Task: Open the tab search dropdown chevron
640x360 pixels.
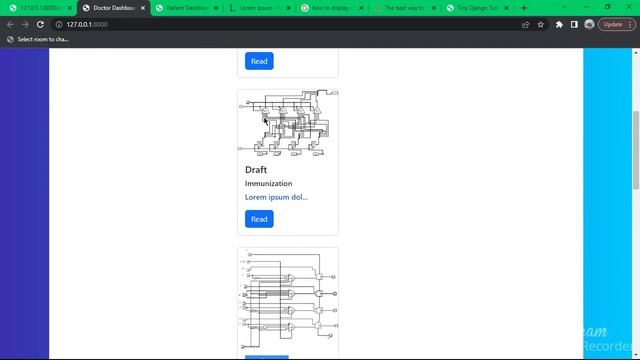Action: point(564,7)
